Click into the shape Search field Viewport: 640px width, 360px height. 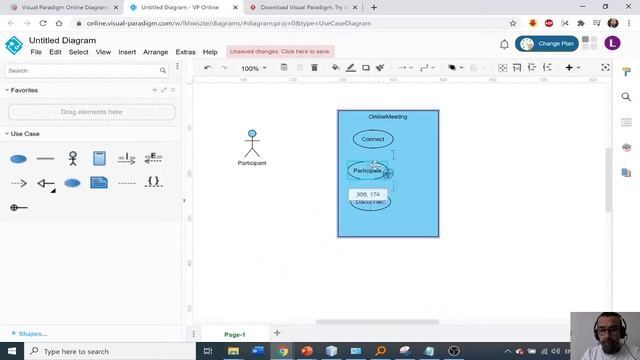click(87, 71)
